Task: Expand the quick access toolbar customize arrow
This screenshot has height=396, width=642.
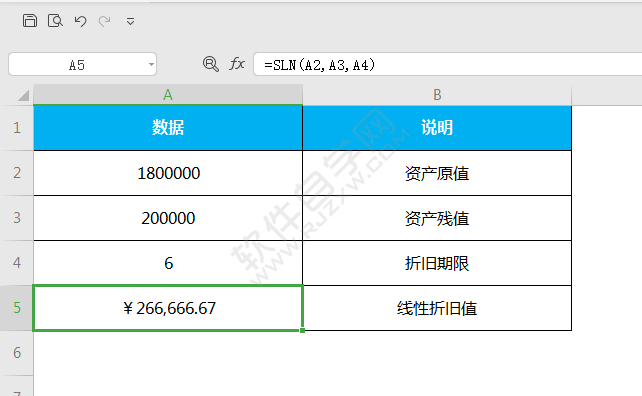Action: click(130, 21)
